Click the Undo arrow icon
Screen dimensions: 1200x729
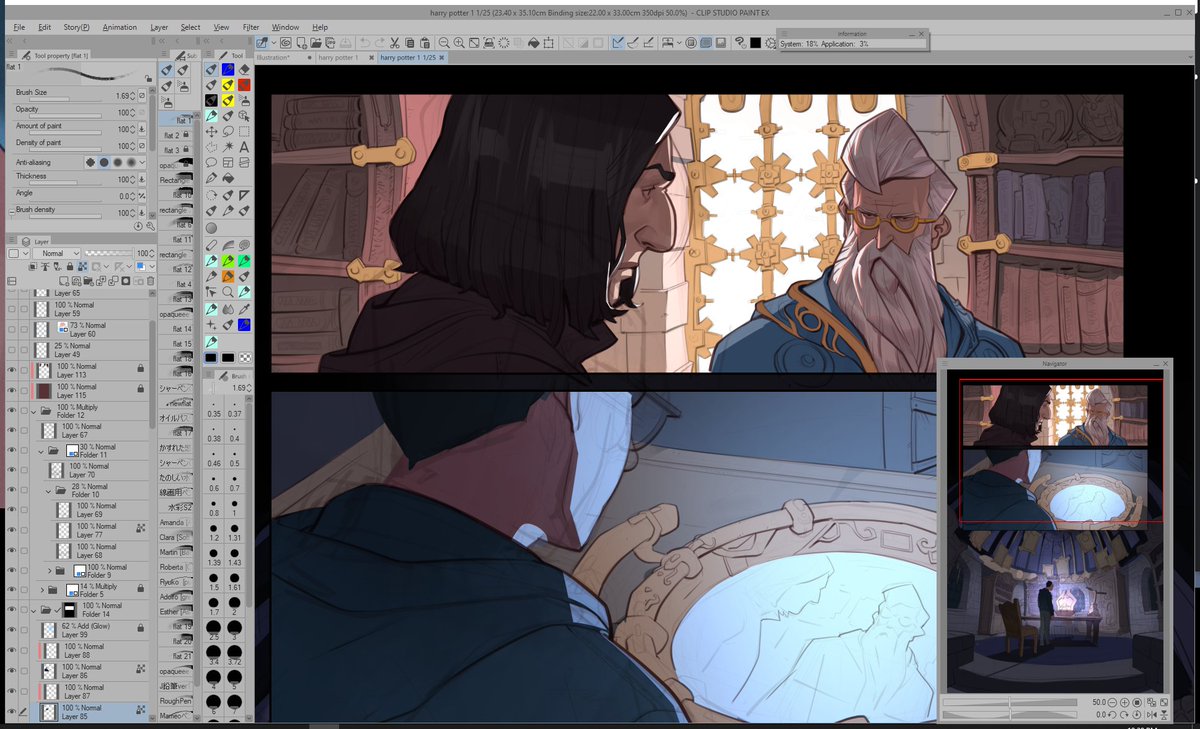365,43
